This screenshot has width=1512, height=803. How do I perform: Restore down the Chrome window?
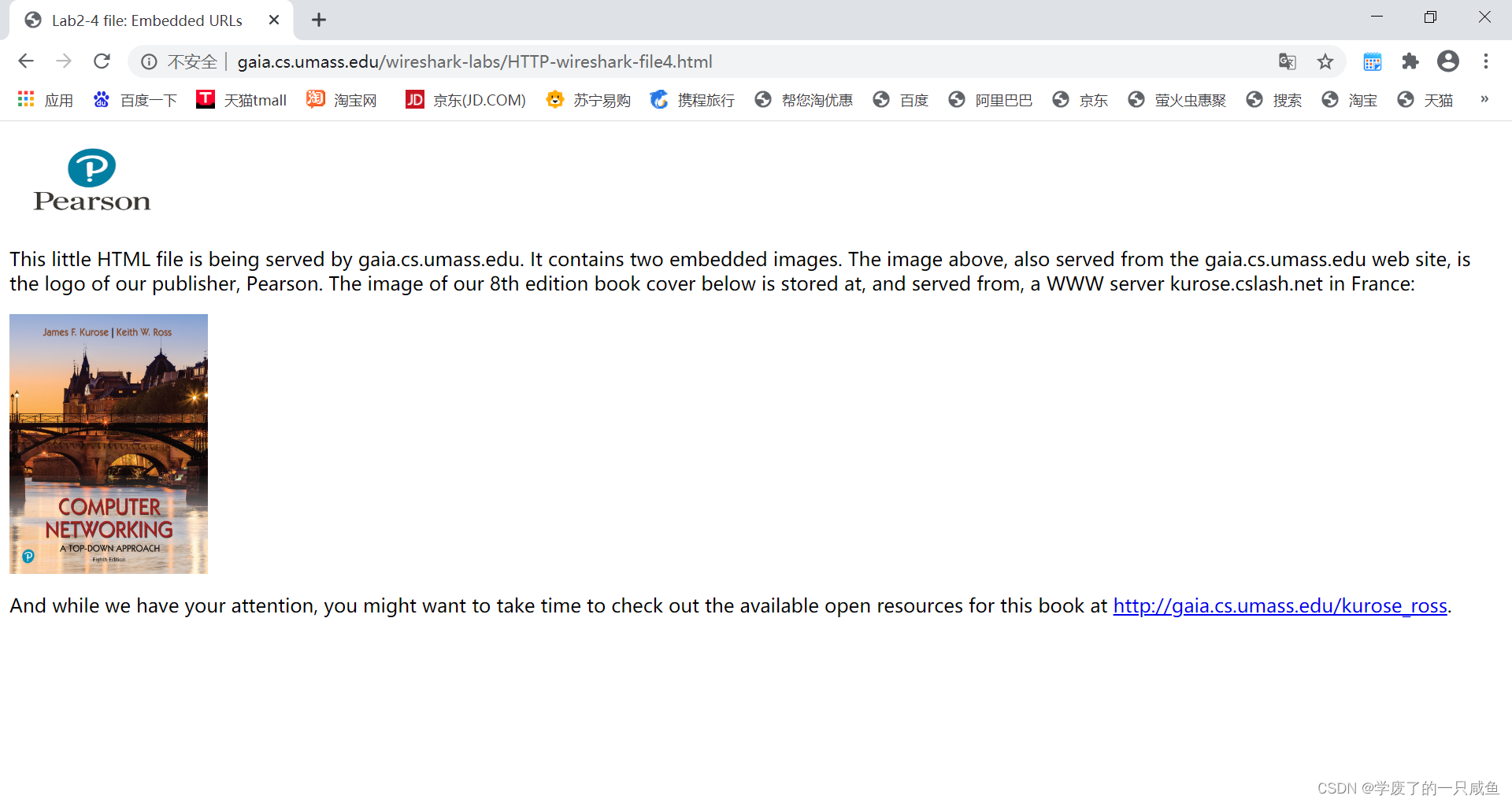[x=1431, y=17]
